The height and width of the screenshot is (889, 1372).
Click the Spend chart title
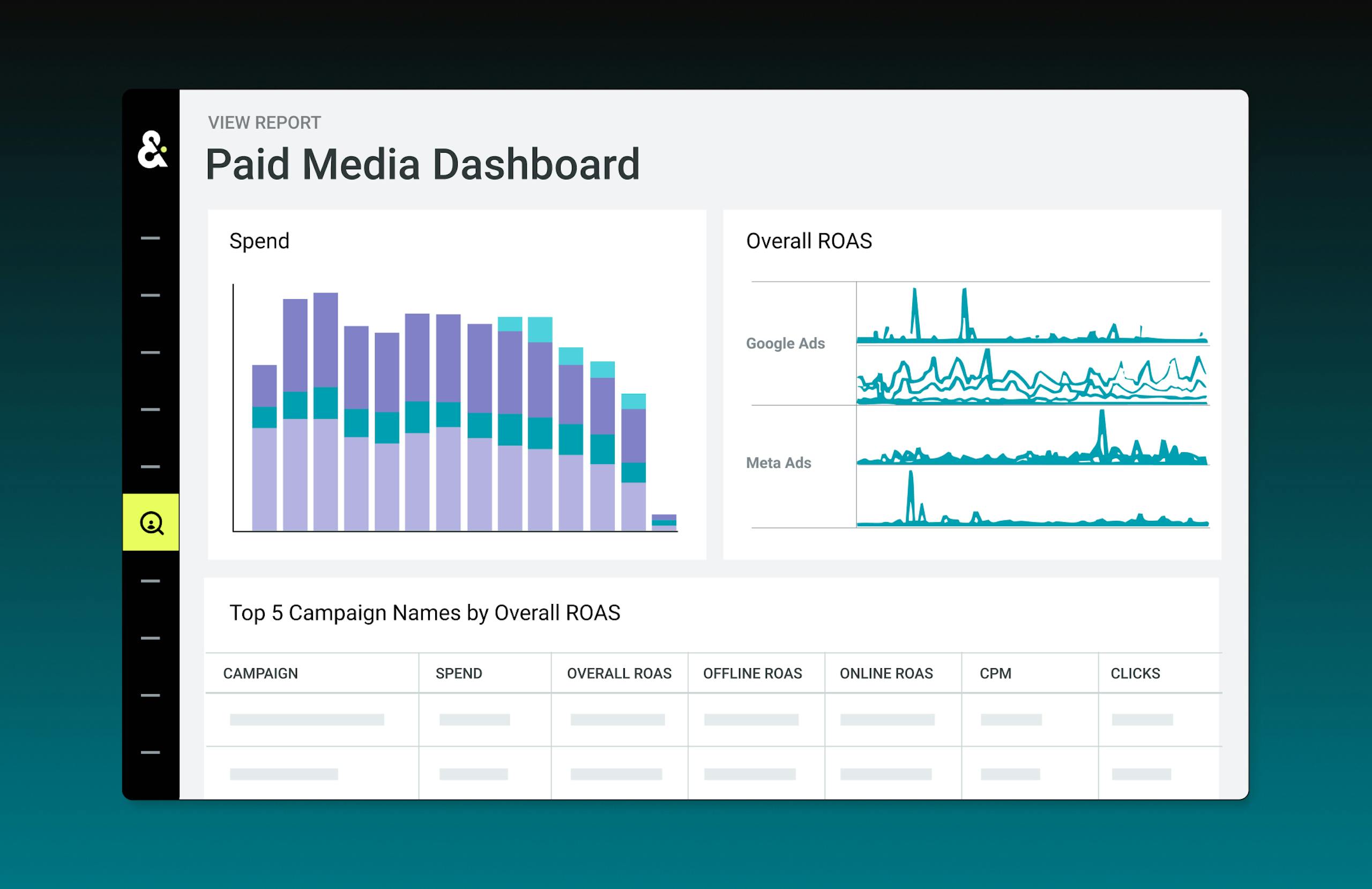click(x=259, y=241)
